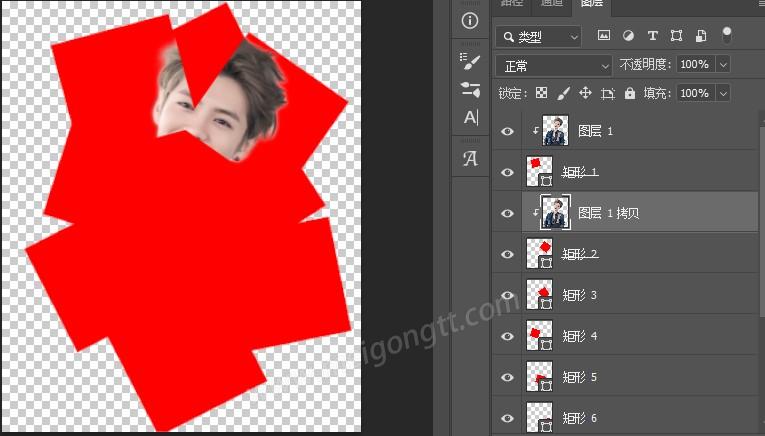The width and height of the screenshot is (765, 436).
Task: Hide the 矩形 5 layer
Action: [507, 377]
